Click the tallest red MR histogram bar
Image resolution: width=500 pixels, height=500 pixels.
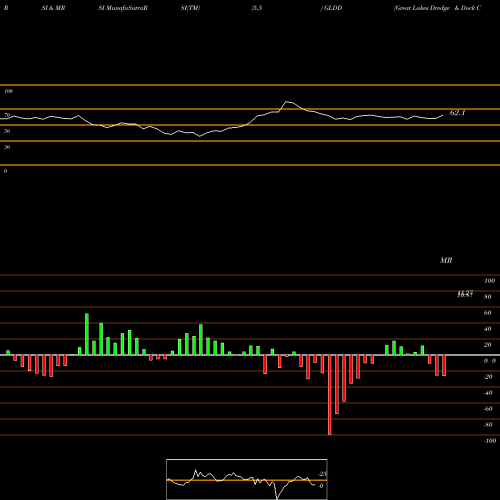(330, 395)
